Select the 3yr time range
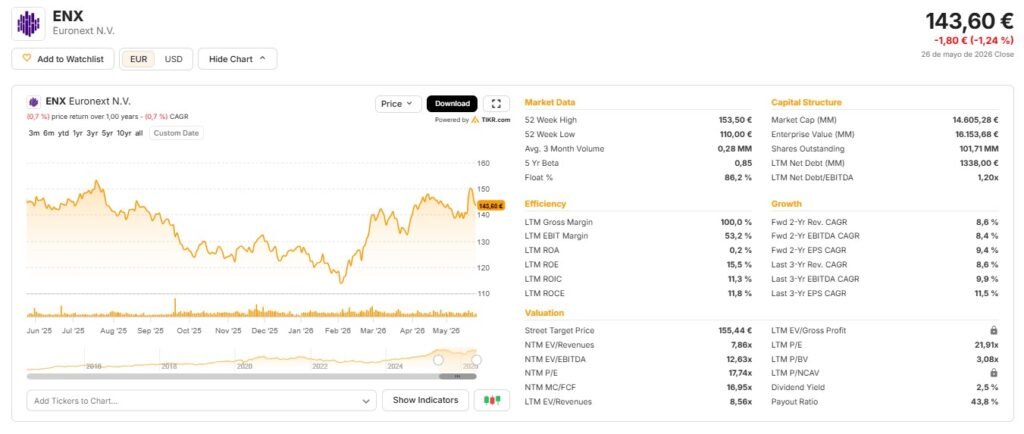 [93, 133]
